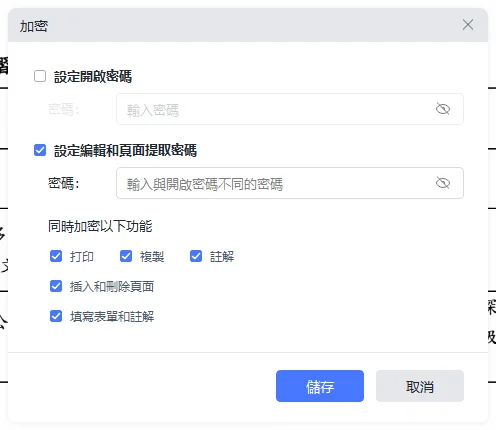Image resolution: width=496 pixels, height=430 pixels.
Task: Click the 輸入與開啟密碼不同的密碼 field
Action: pos(290,183)
